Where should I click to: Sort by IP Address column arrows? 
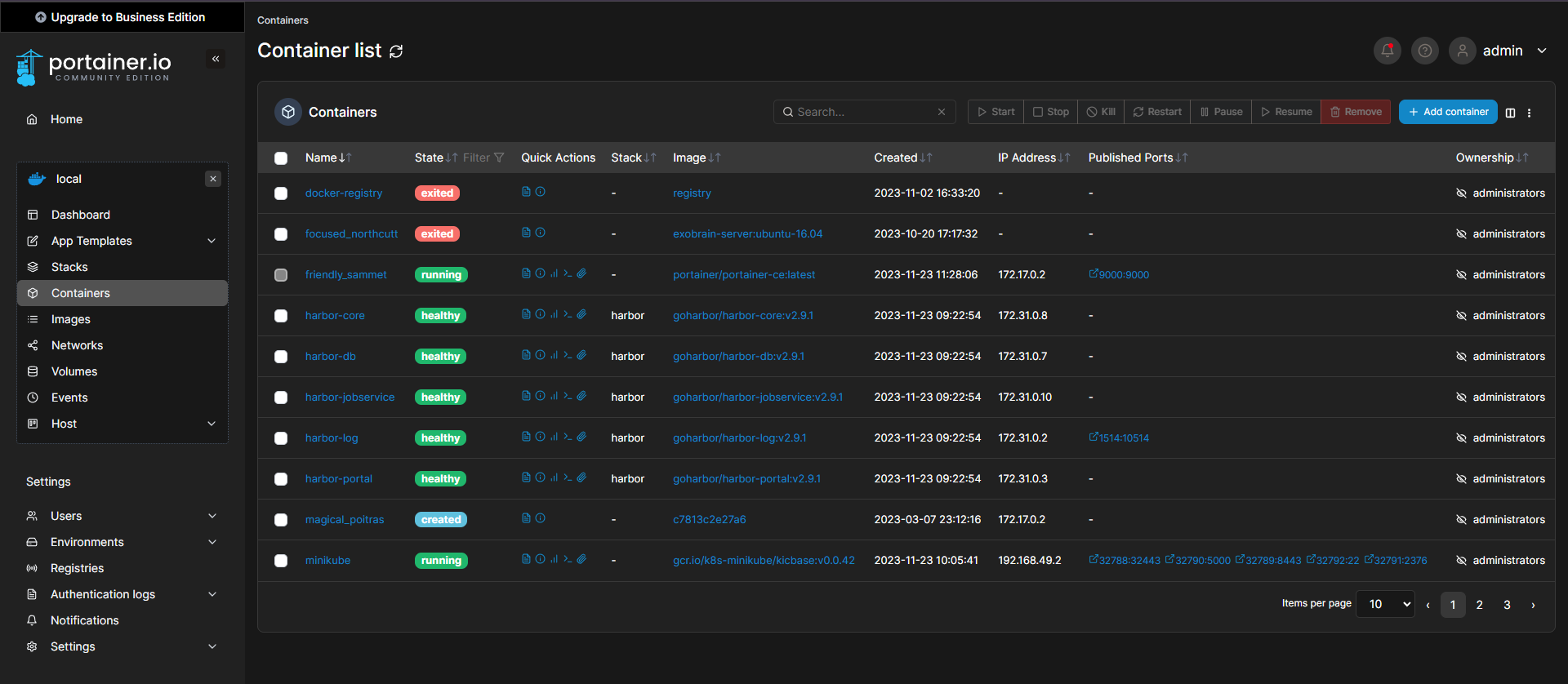pos(1064,158)
